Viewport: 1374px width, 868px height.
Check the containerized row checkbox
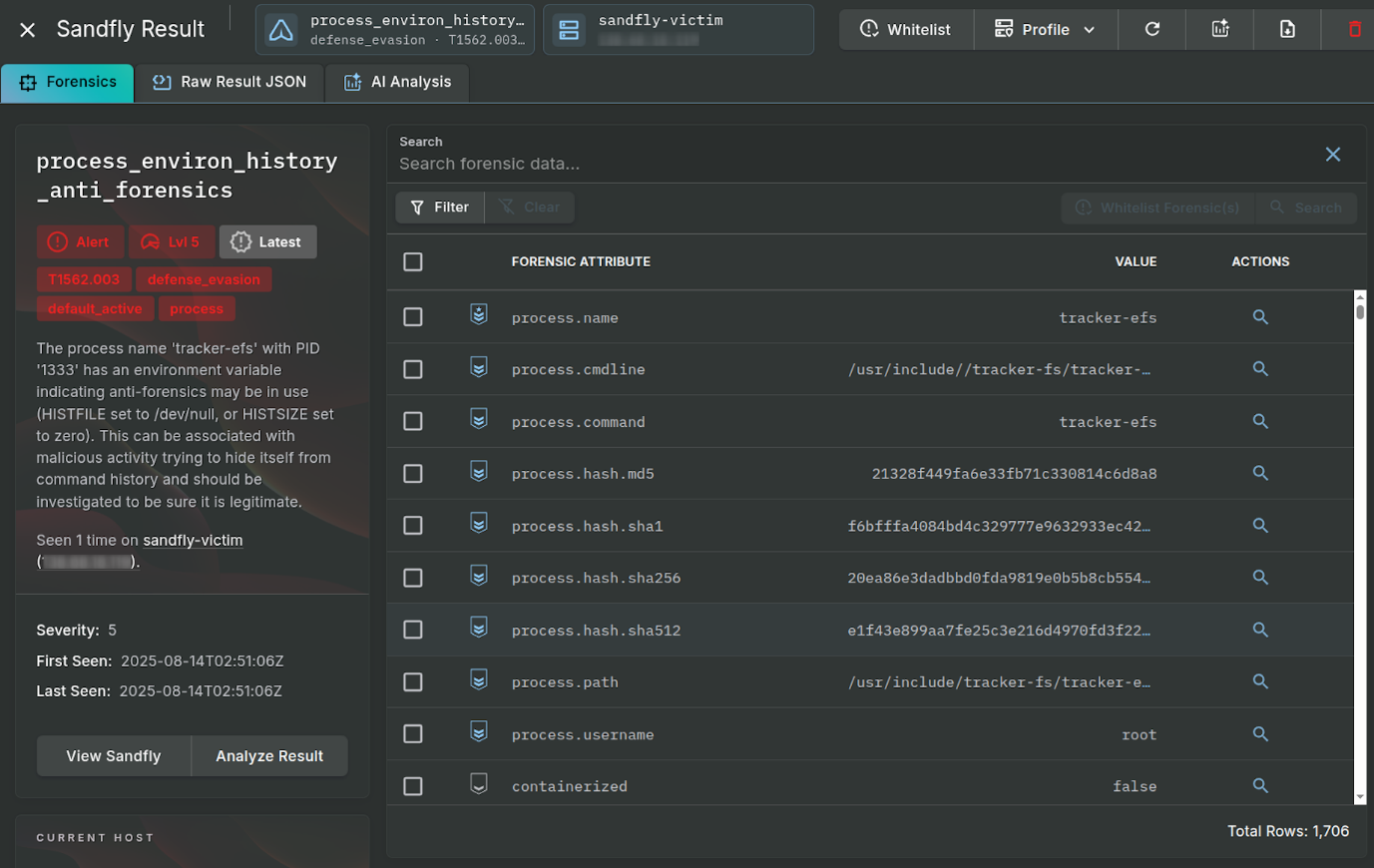pos(413,786)
